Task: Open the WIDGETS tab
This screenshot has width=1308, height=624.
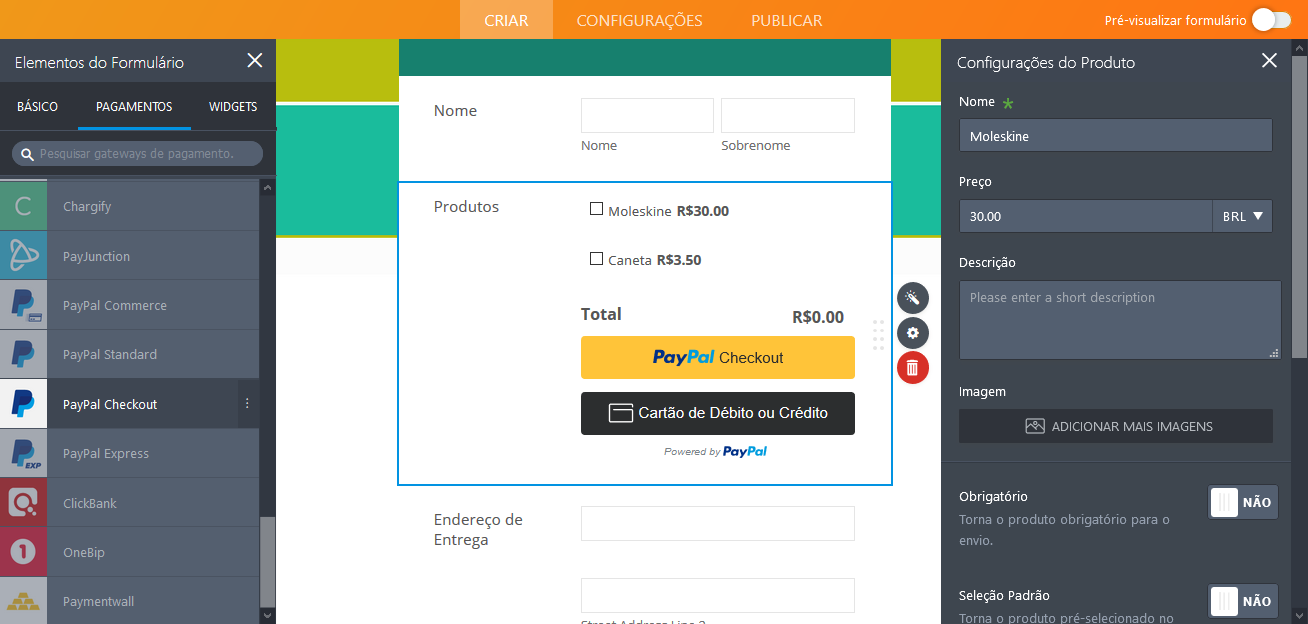Action: pyautogui.click(x=233, y=107)
